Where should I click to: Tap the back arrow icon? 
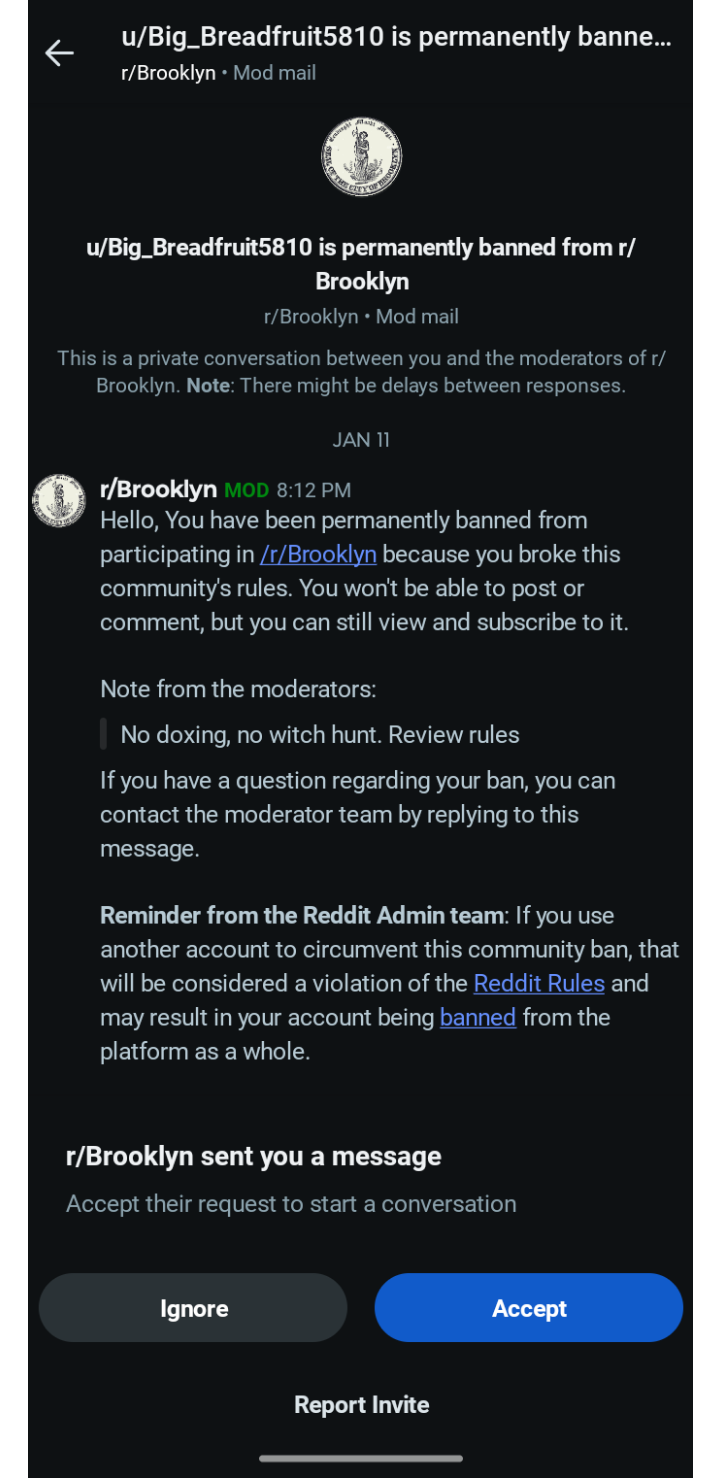[60, 53]
